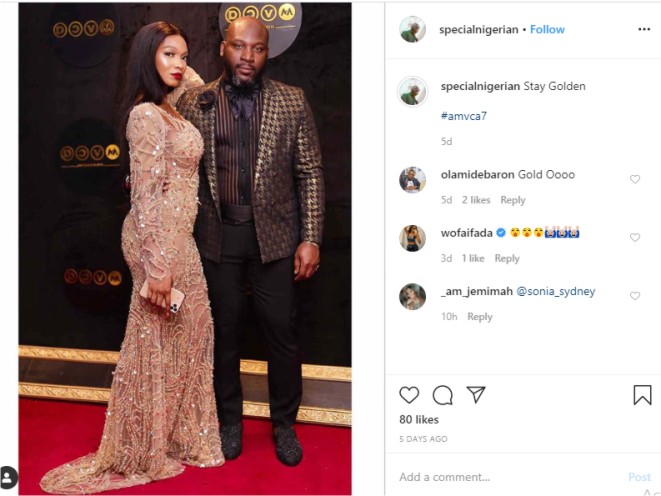Save post using bookmark icon

(642, 395)
